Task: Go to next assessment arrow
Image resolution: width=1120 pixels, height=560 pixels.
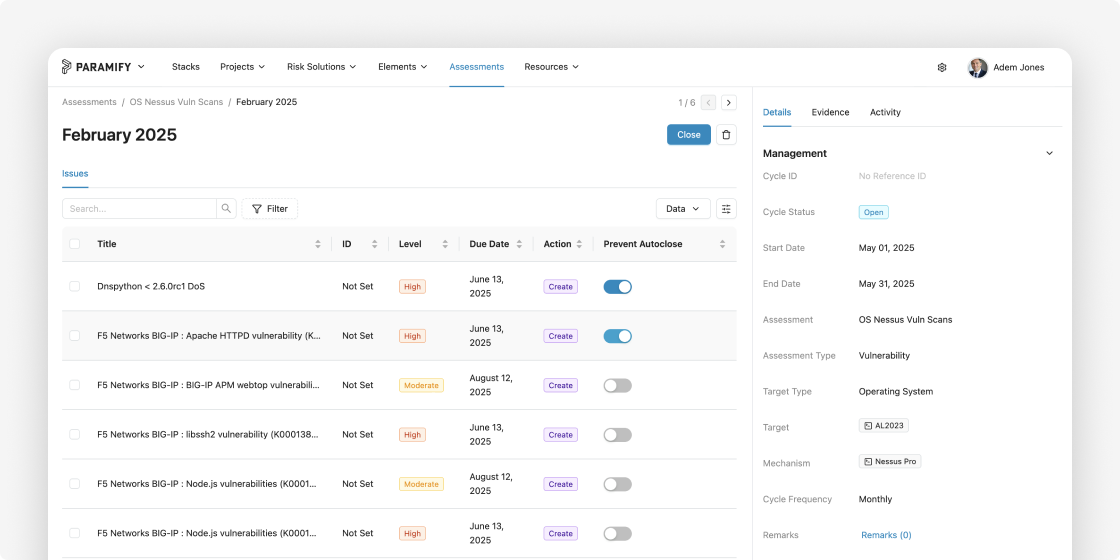Action: (x=729, y=103)
